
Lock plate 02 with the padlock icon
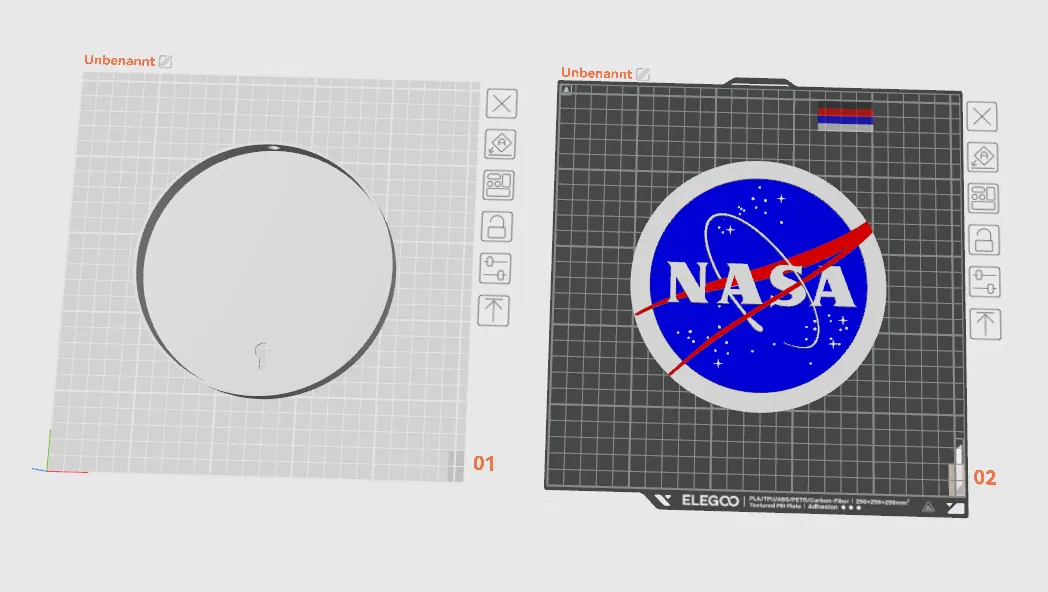click(982, 240)
